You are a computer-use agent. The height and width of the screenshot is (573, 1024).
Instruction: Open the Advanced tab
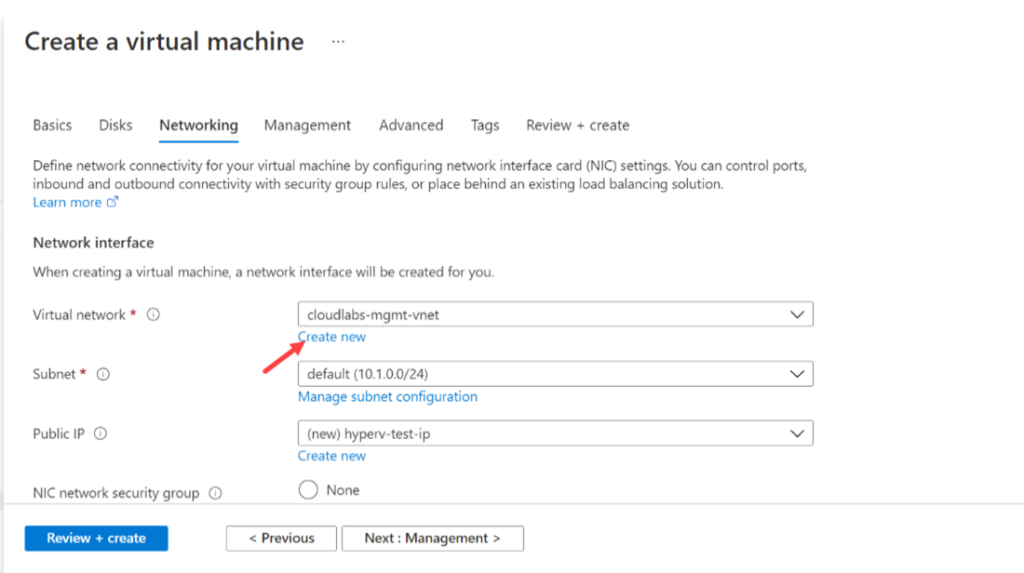point(411,125)
